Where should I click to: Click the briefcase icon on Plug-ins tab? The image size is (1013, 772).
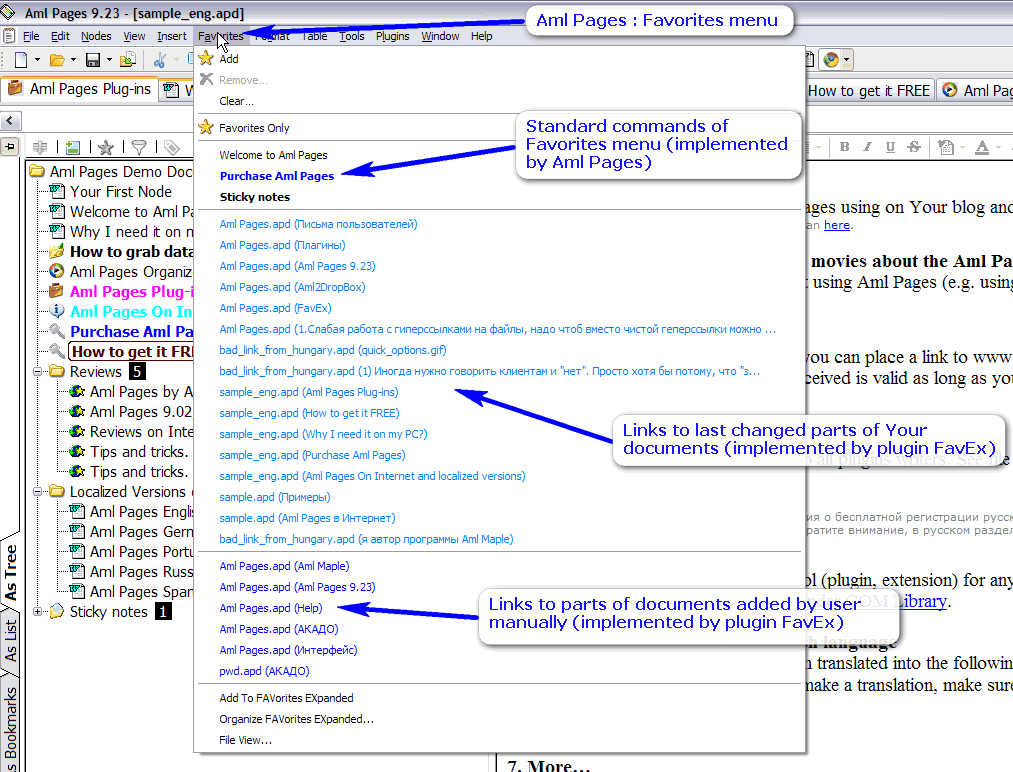[16, 89]
